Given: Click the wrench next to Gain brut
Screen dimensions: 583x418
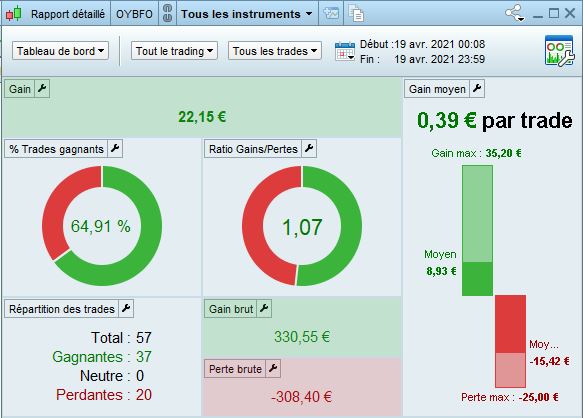Looking at the screenshot, I should coord(264,308).
